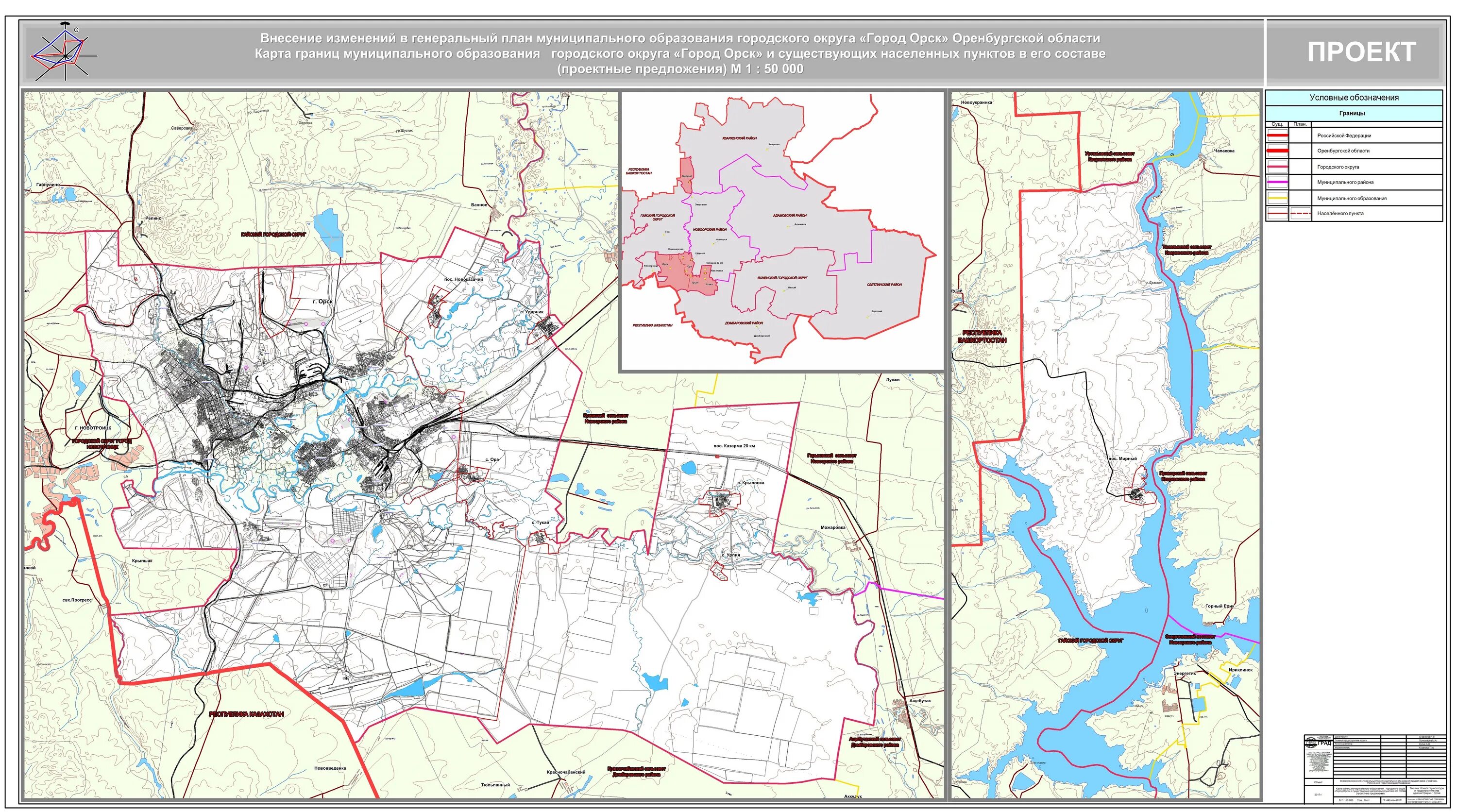Select the Российской Федерации legend label
The width and height of the screenshot is (1457, 812).
(x=1344, y=135)
